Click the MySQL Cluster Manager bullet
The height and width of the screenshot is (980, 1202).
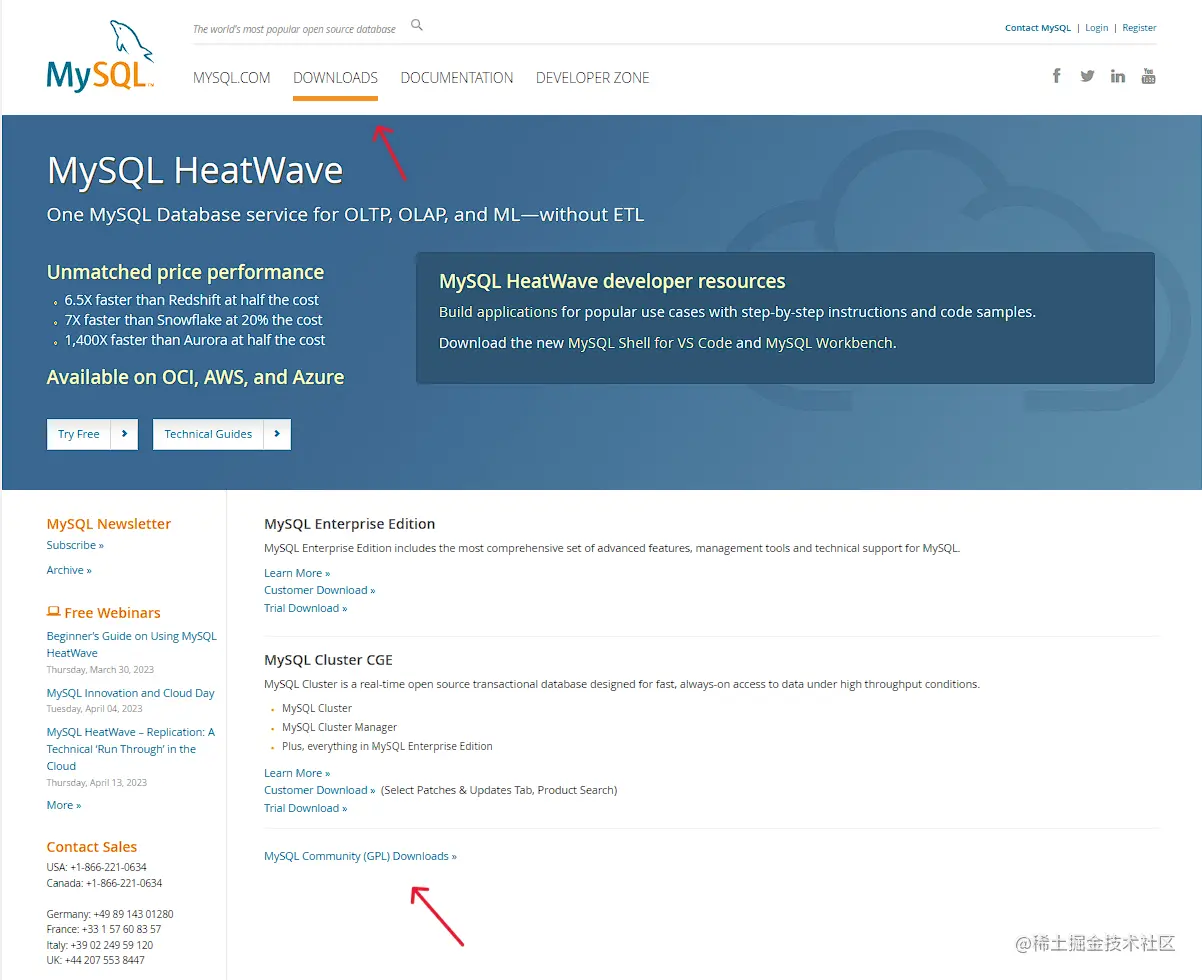pos(339,727)
